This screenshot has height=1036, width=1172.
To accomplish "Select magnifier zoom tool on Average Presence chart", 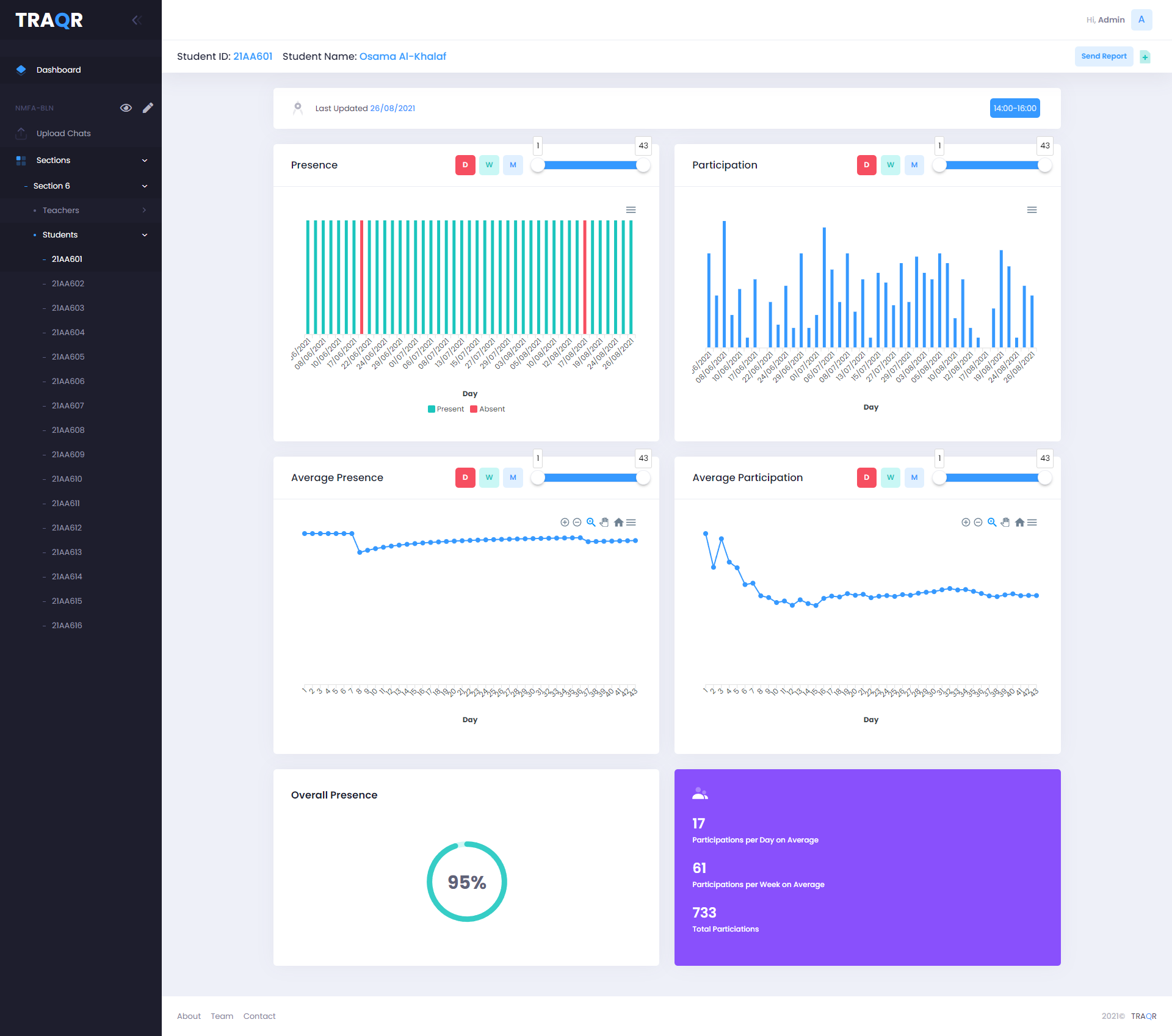I will point(591,523).
